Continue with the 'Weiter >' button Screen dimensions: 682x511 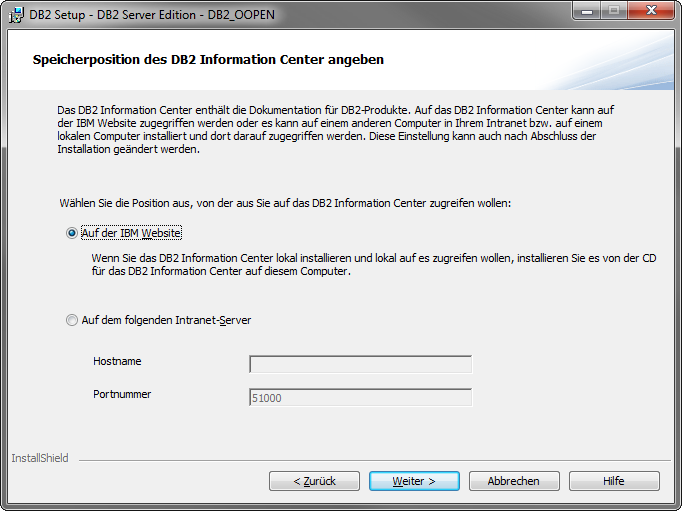click(415, 481)
